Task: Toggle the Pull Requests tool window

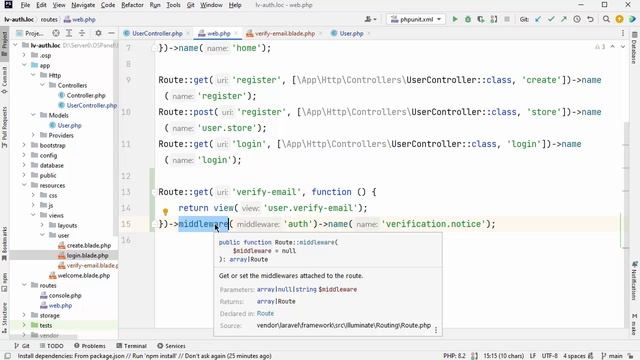Action: click(x=4, y=127)
